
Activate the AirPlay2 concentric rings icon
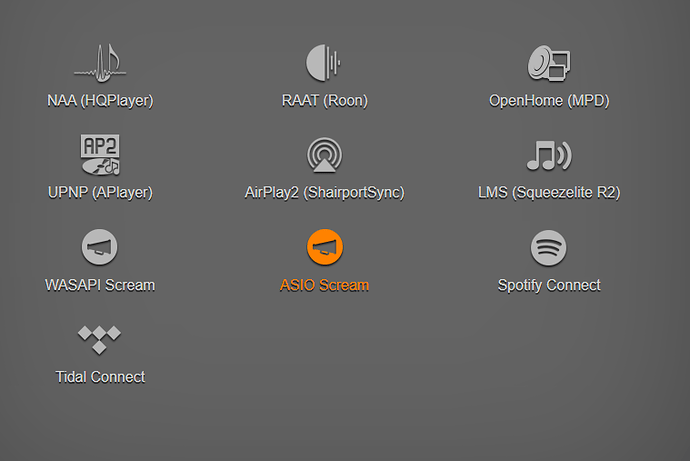(324, 155)
